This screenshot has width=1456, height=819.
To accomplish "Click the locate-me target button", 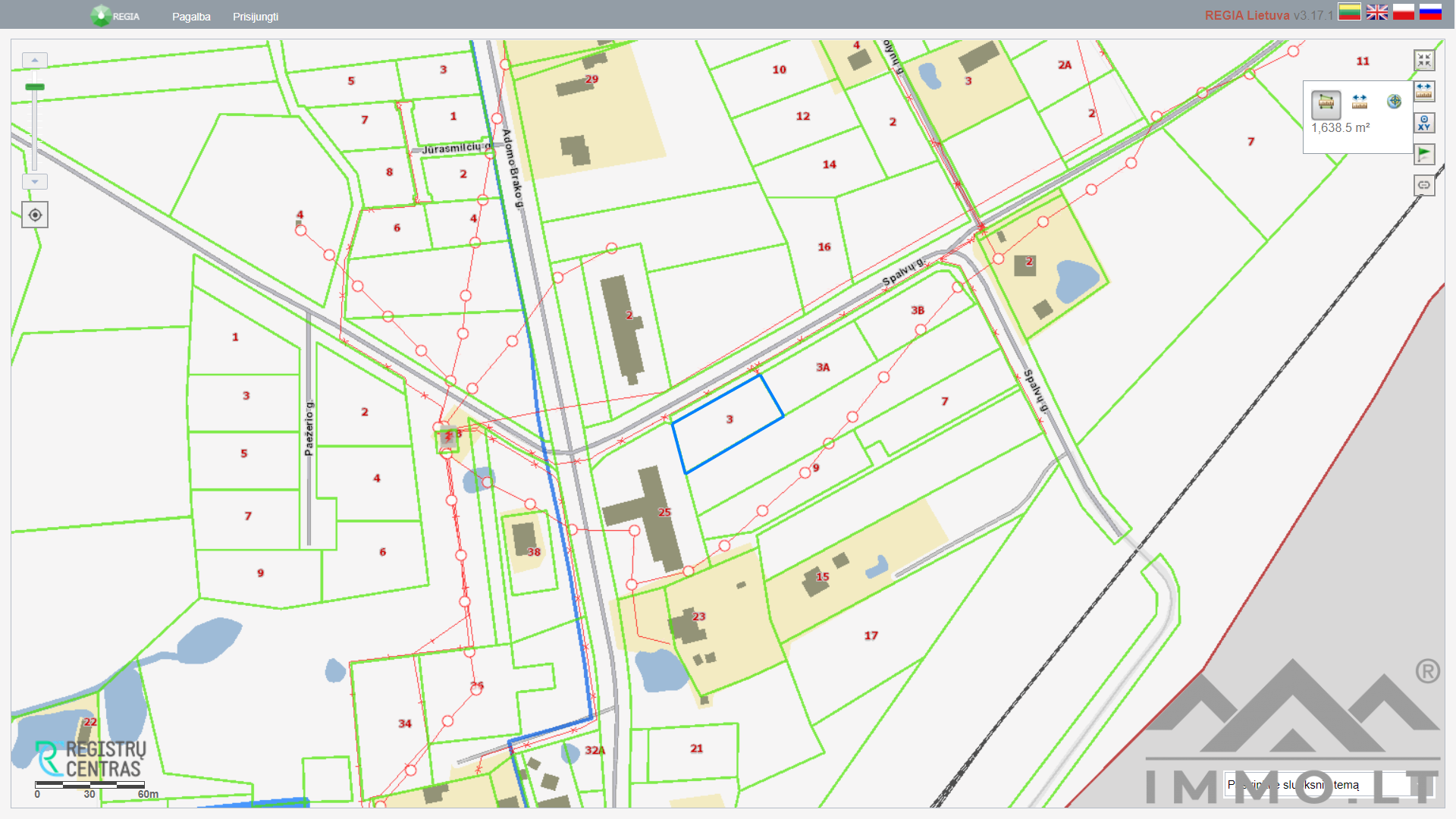I will click(x=35, y=215).
